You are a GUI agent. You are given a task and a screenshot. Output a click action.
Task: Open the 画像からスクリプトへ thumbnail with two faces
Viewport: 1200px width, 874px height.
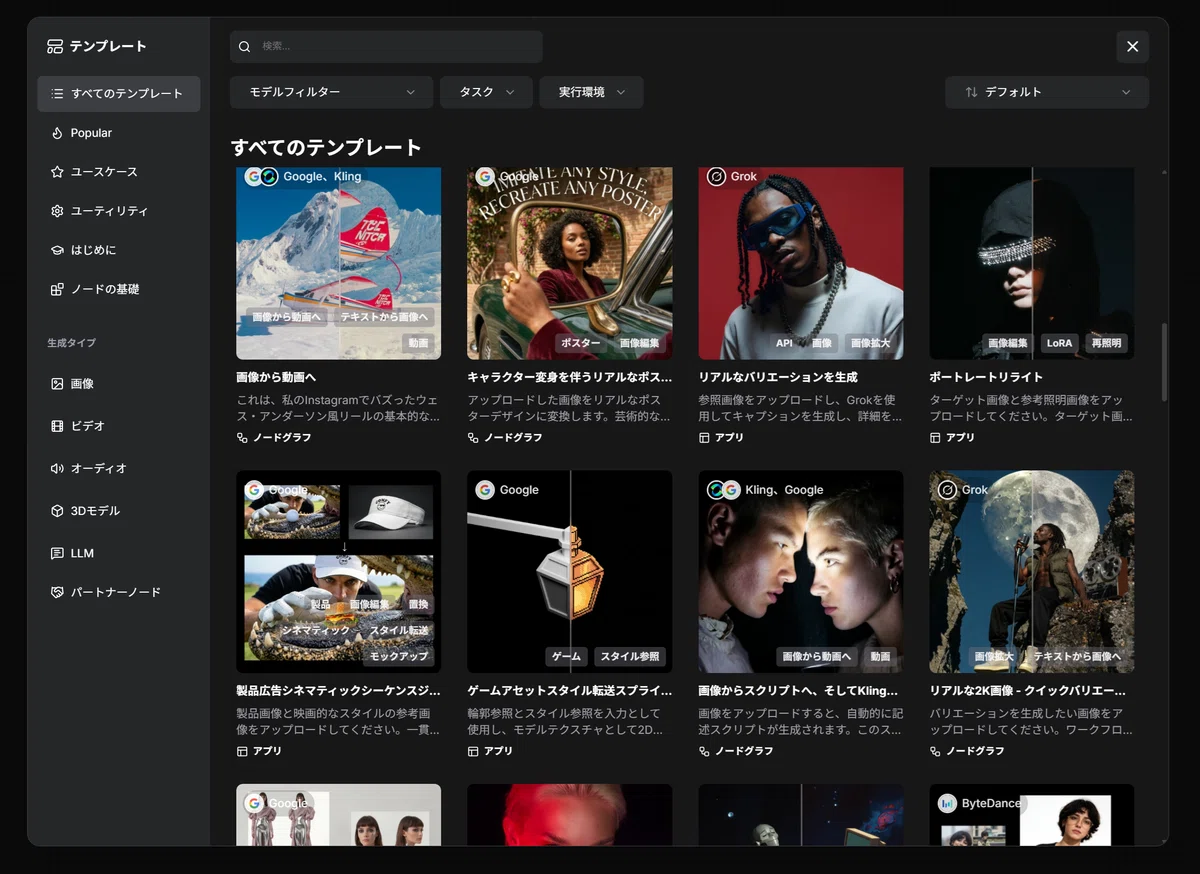pos(801,572)
